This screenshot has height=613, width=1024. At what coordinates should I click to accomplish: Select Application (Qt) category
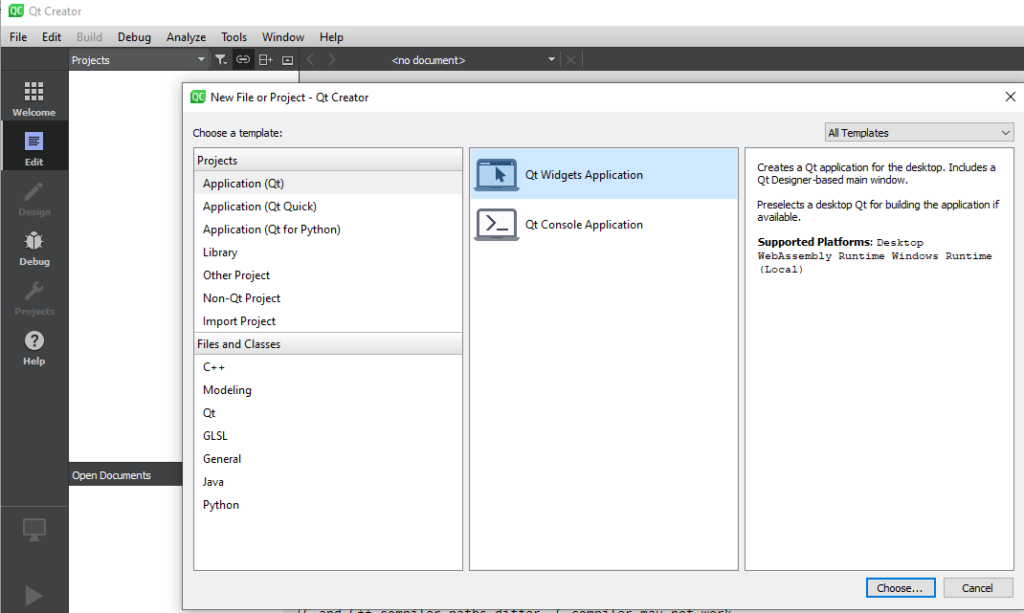click(328, 183)
